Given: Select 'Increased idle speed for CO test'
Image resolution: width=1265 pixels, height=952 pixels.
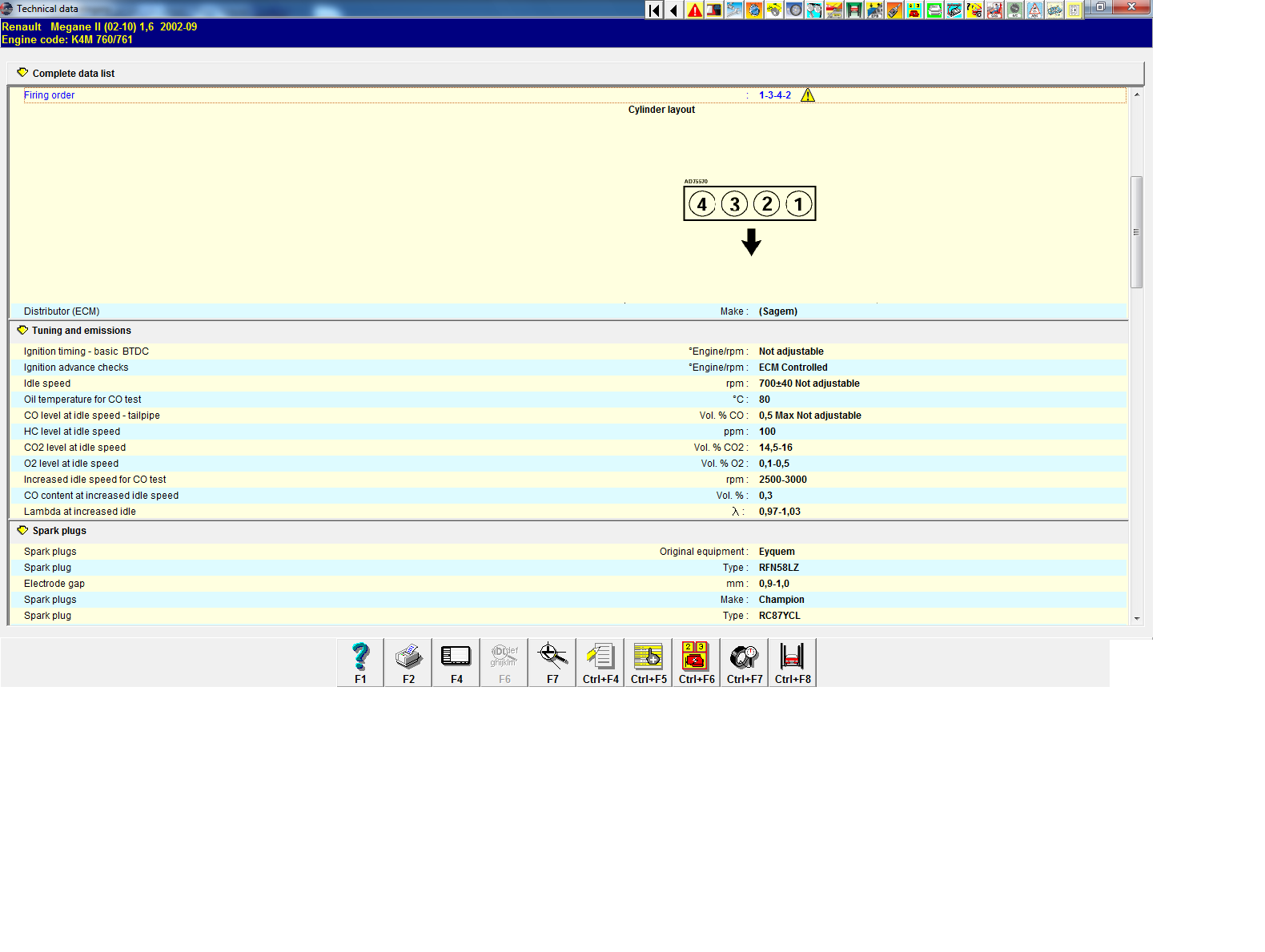Looking at the screenshot, I should coord(568,480).
